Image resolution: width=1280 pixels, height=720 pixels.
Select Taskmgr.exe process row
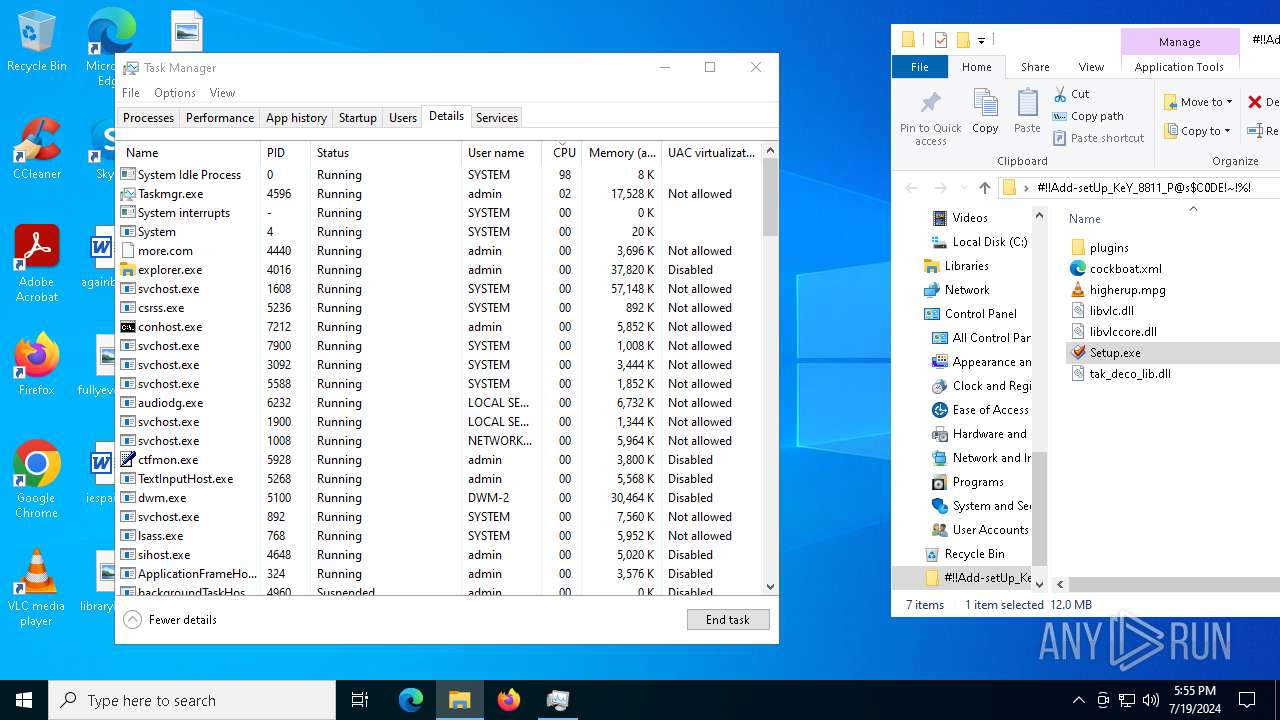pyautogui.click(x=439, y=194)
